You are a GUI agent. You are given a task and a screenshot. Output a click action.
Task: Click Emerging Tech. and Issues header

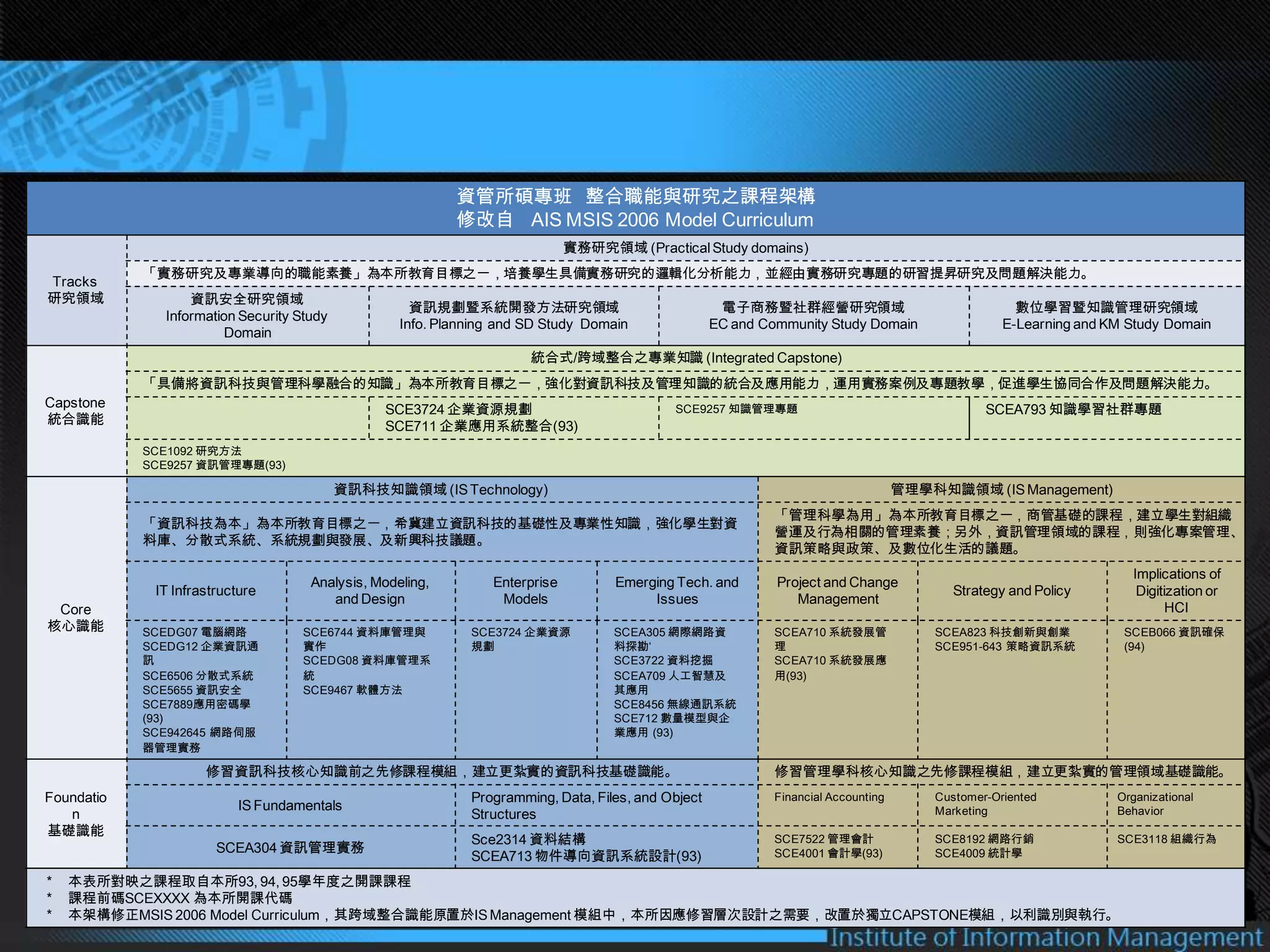pyautogui.click(x=677, y=591)
